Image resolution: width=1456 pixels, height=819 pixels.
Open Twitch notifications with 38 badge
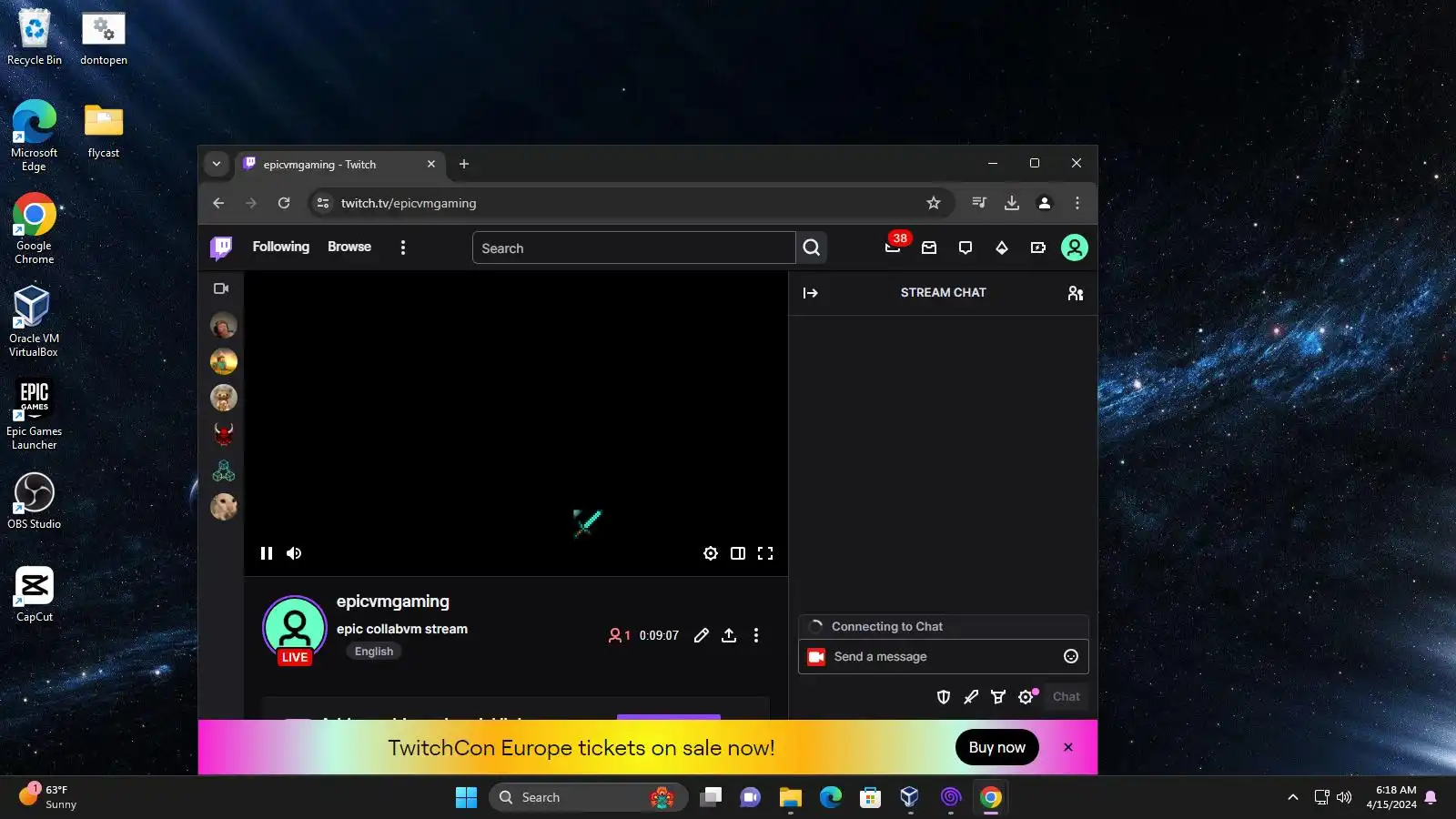(893, 247)
